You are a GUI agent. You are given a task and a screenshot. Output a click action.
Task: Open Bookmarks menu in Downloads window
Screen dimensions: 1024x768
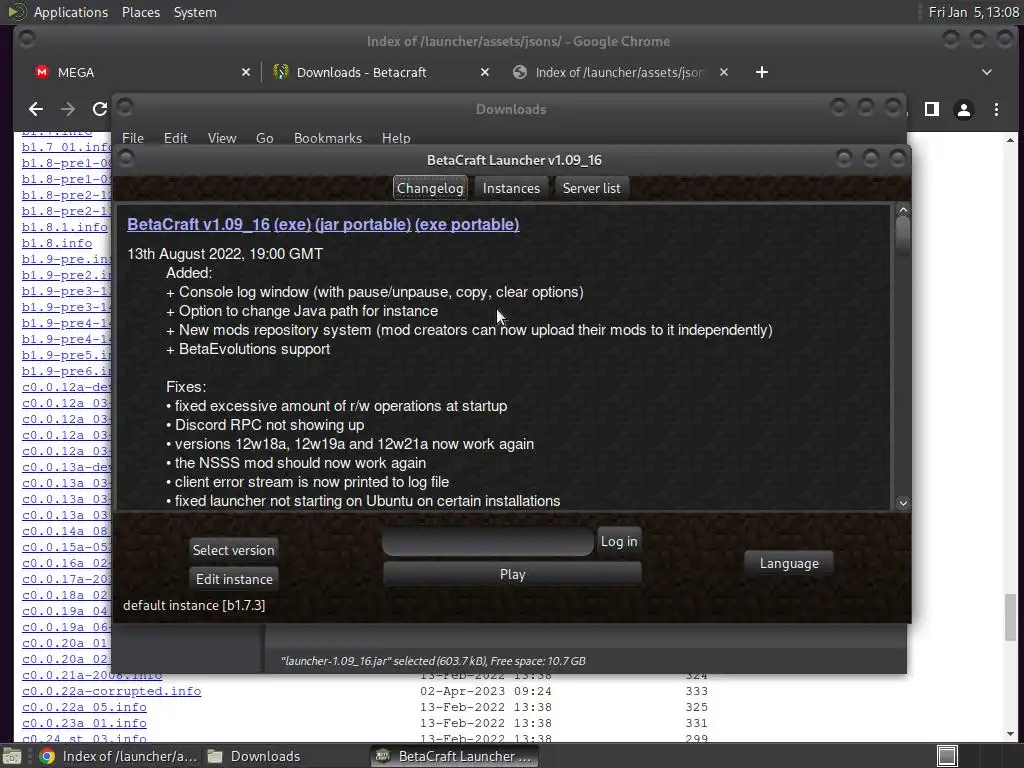pos(327,138)
